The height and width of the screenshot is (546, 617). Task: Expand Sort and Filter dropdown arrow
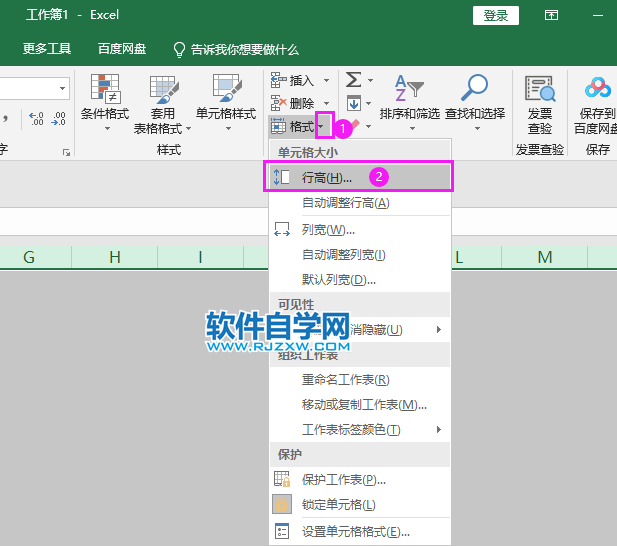pos(412,129)
